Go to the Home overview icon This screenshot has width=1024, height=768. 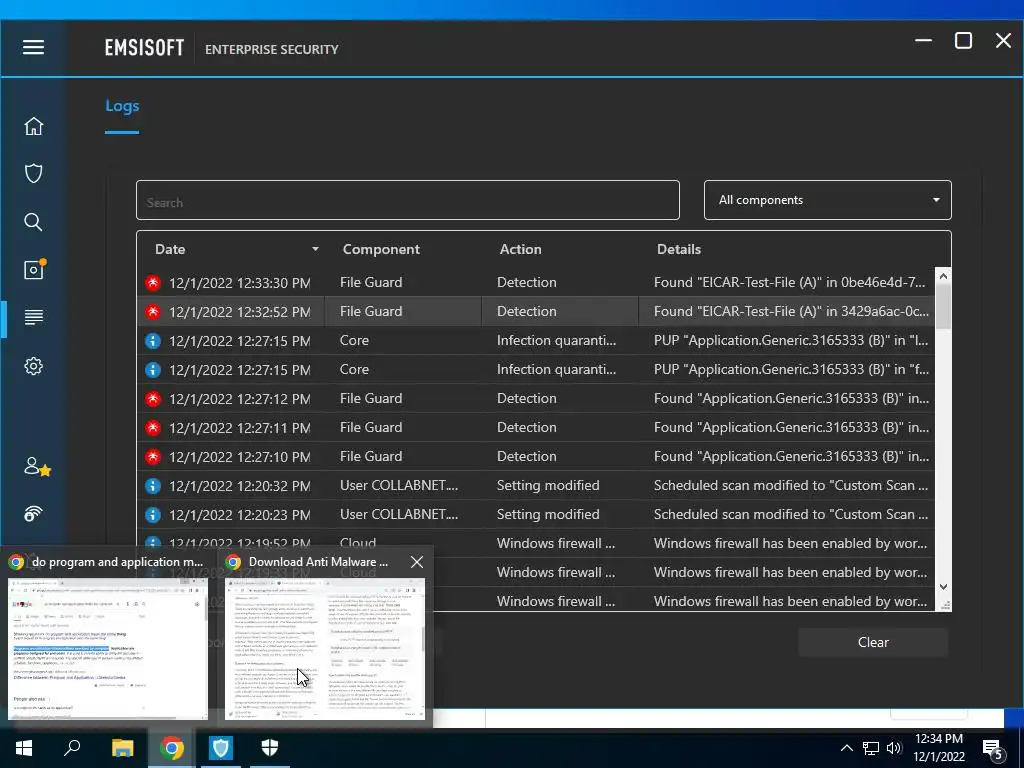point(33,126)
